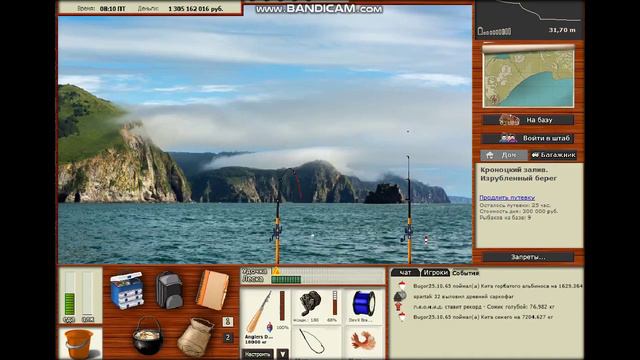The width and height of the screenshot is (640, 360).
Task: Click the Удочка tension progress bar
Action: click(328, 271)
